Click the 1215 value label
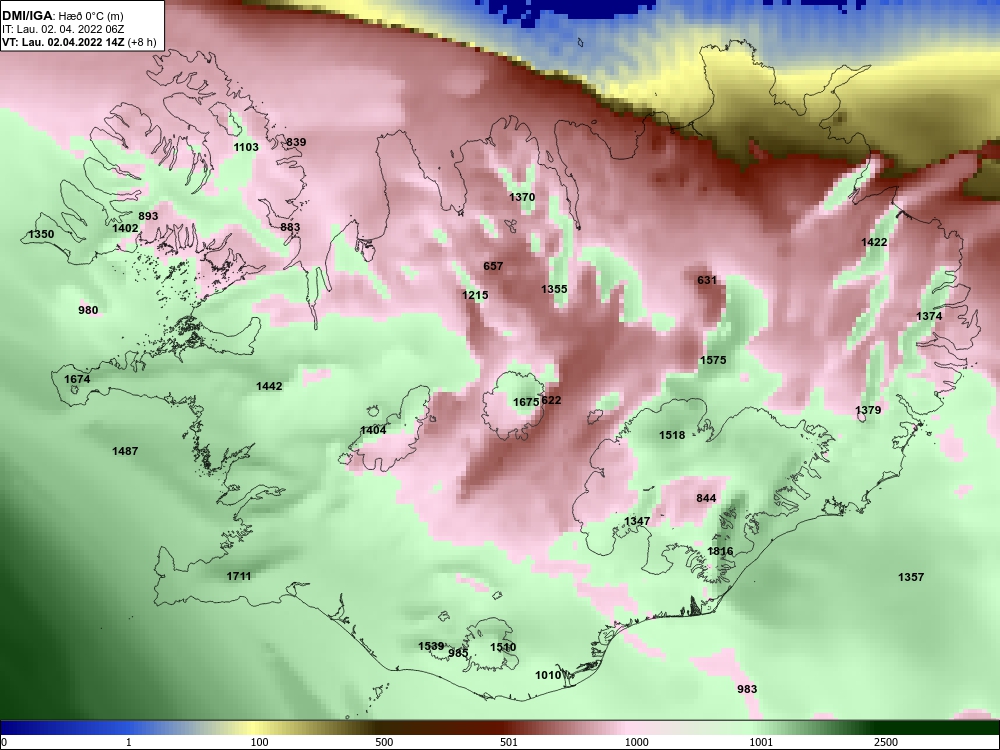This screenshot has width=1000, height=750. click(475, 295)
